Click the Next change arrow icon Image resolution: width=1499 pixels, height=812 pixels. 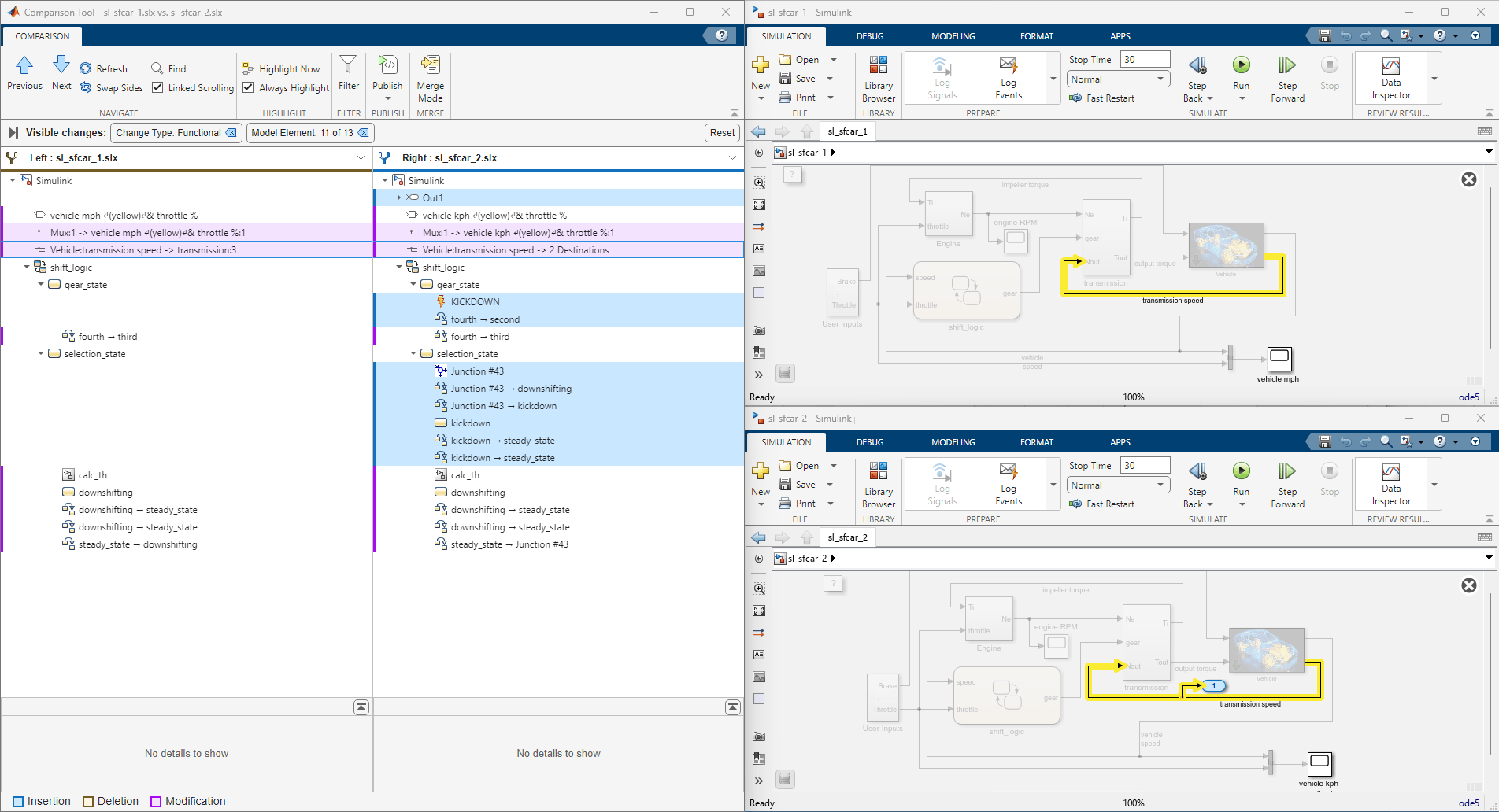pos(61,65)
